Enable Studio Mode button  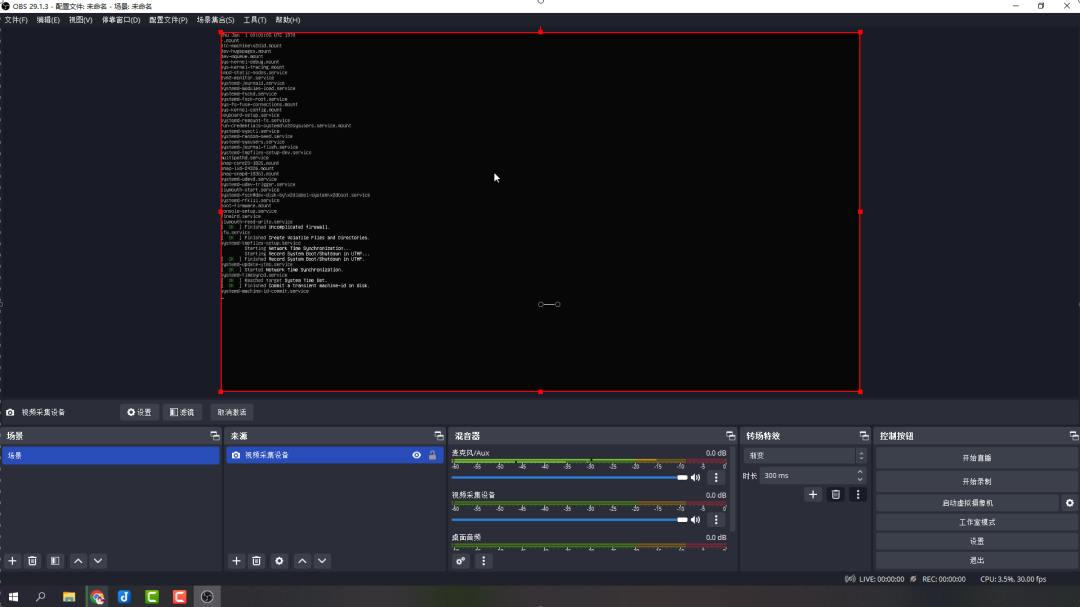coord(977,522)
